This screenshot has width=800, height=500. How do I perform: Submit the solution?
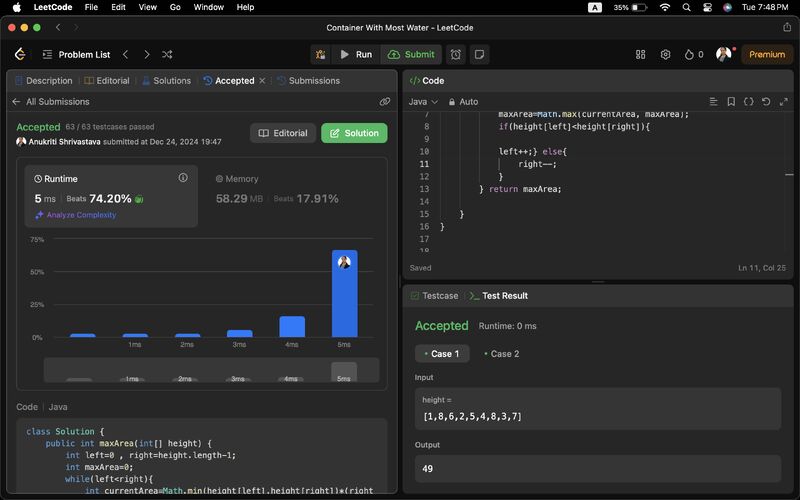coord(411,54)
